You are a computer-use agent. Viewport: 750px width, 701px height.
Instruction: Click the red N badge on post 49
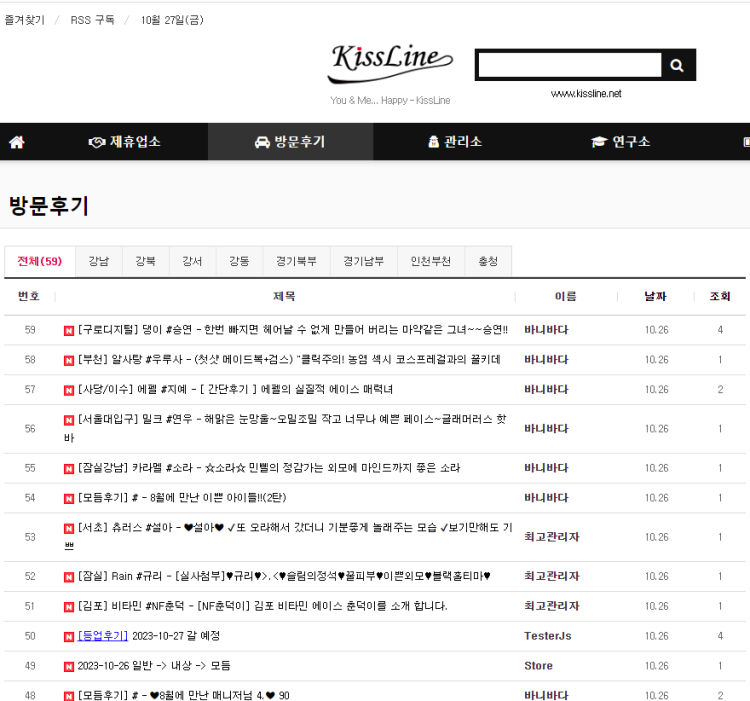click(x=69, y=666)
